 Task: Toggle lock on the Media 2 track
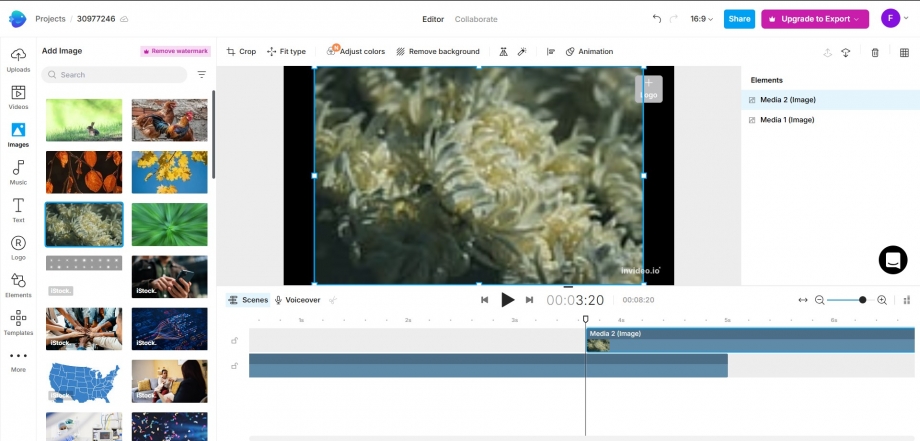[235, 341]
